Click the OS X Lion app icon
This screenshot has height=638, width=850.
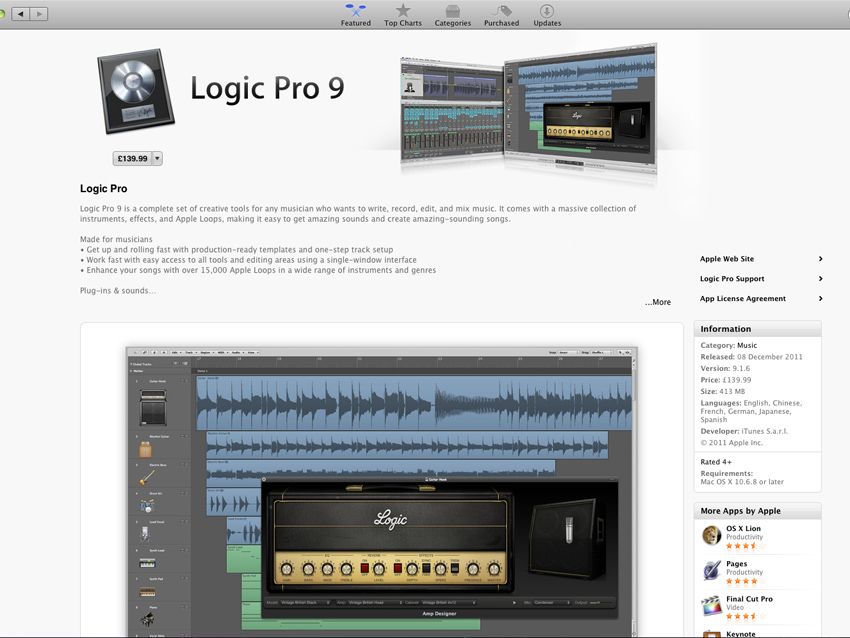coord(711,536)
